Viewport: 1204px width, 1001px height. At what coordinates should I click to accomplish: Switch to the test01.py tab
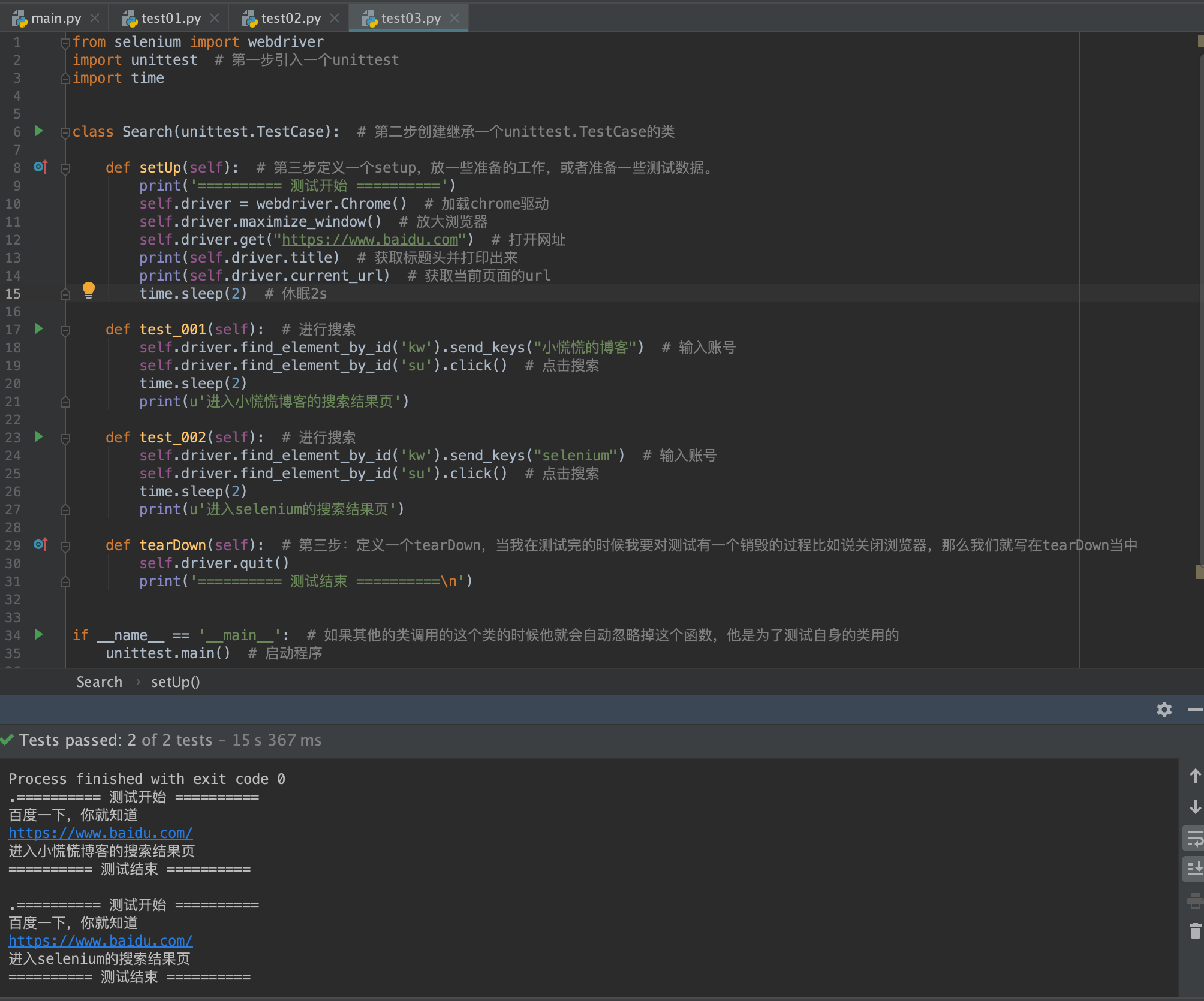(170, 17)
